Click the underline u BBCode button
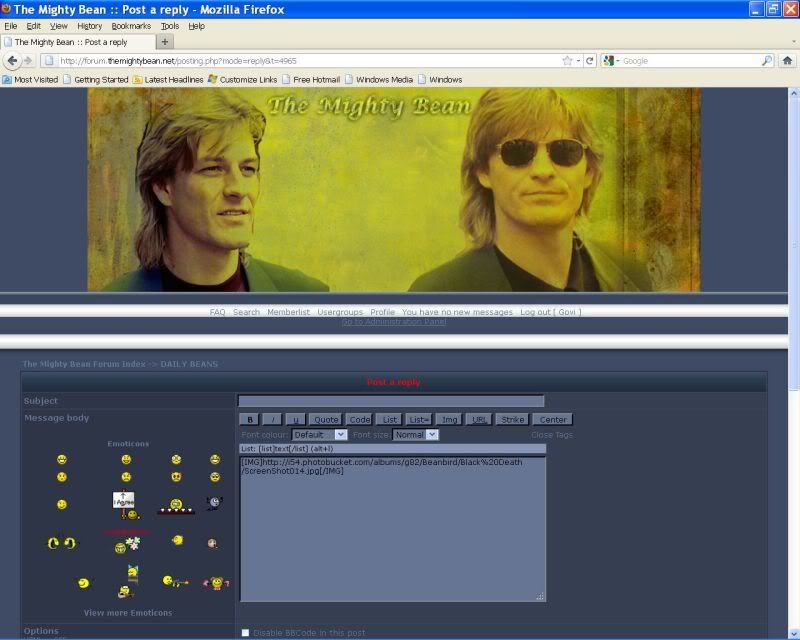This screenshot has height=640, width=800. (x=295, y=420)
